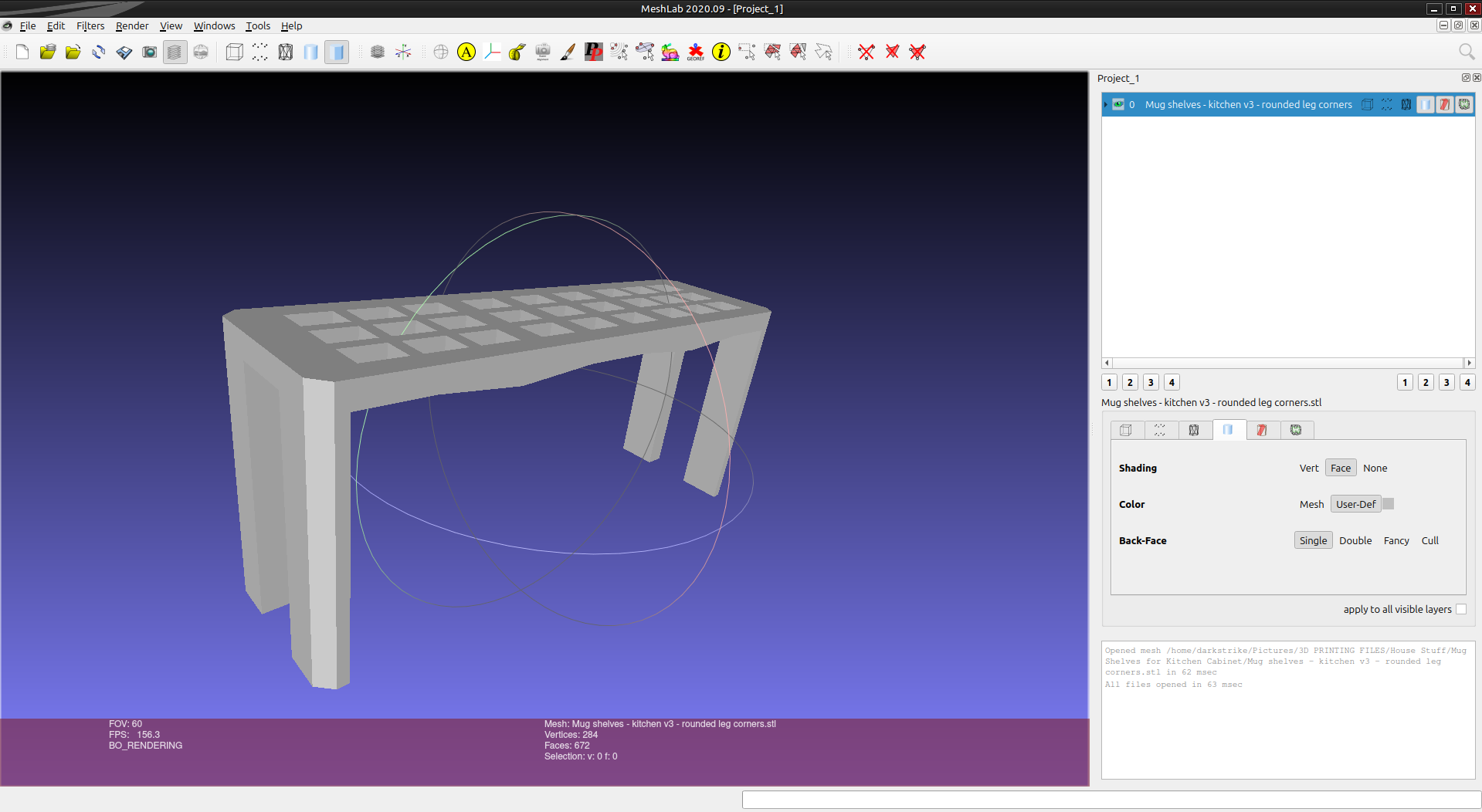
Task: Set shading to None
Action: click(1375, 468)
